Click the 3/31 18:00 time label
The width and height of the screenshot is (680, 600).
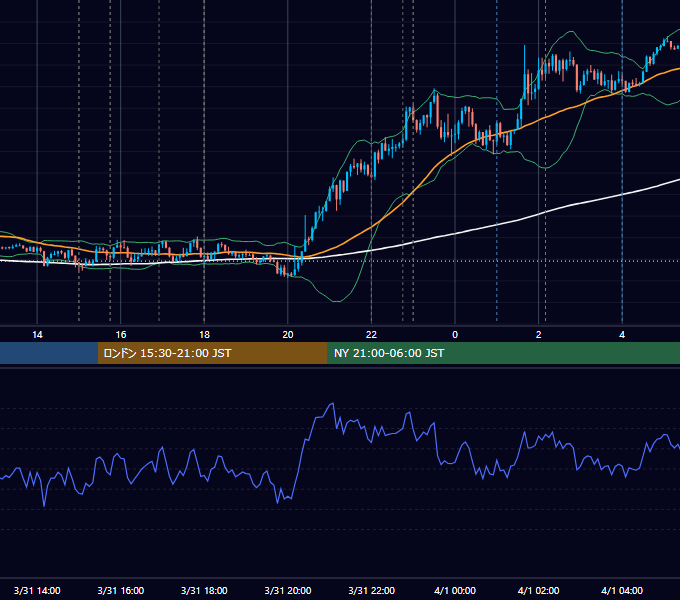coord(204,590)
